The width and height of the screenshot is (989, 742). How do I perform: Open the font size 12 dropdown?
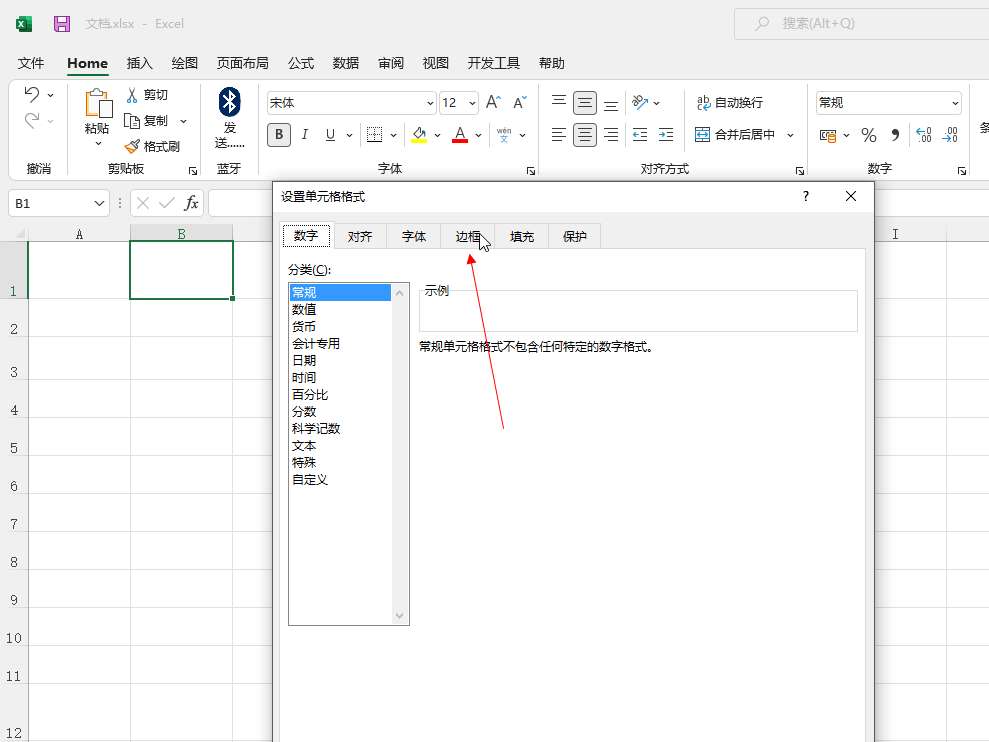pos(472,103)
